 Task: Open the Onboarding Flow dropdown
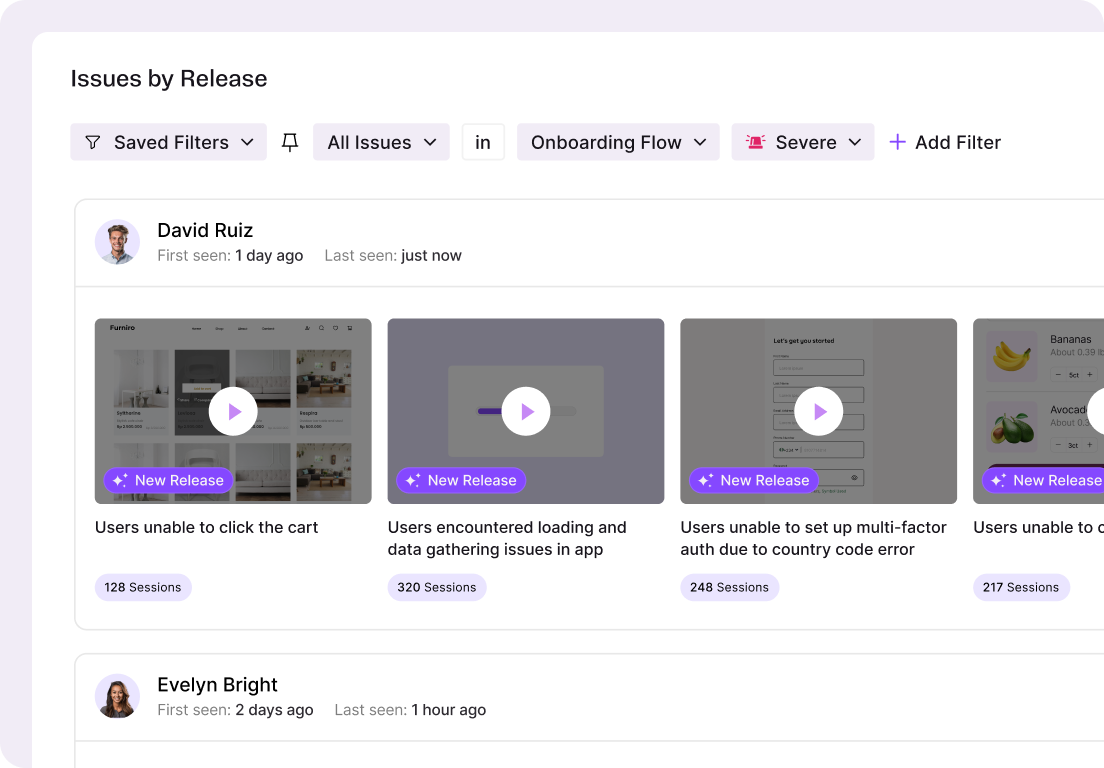(x=618, y=142)
